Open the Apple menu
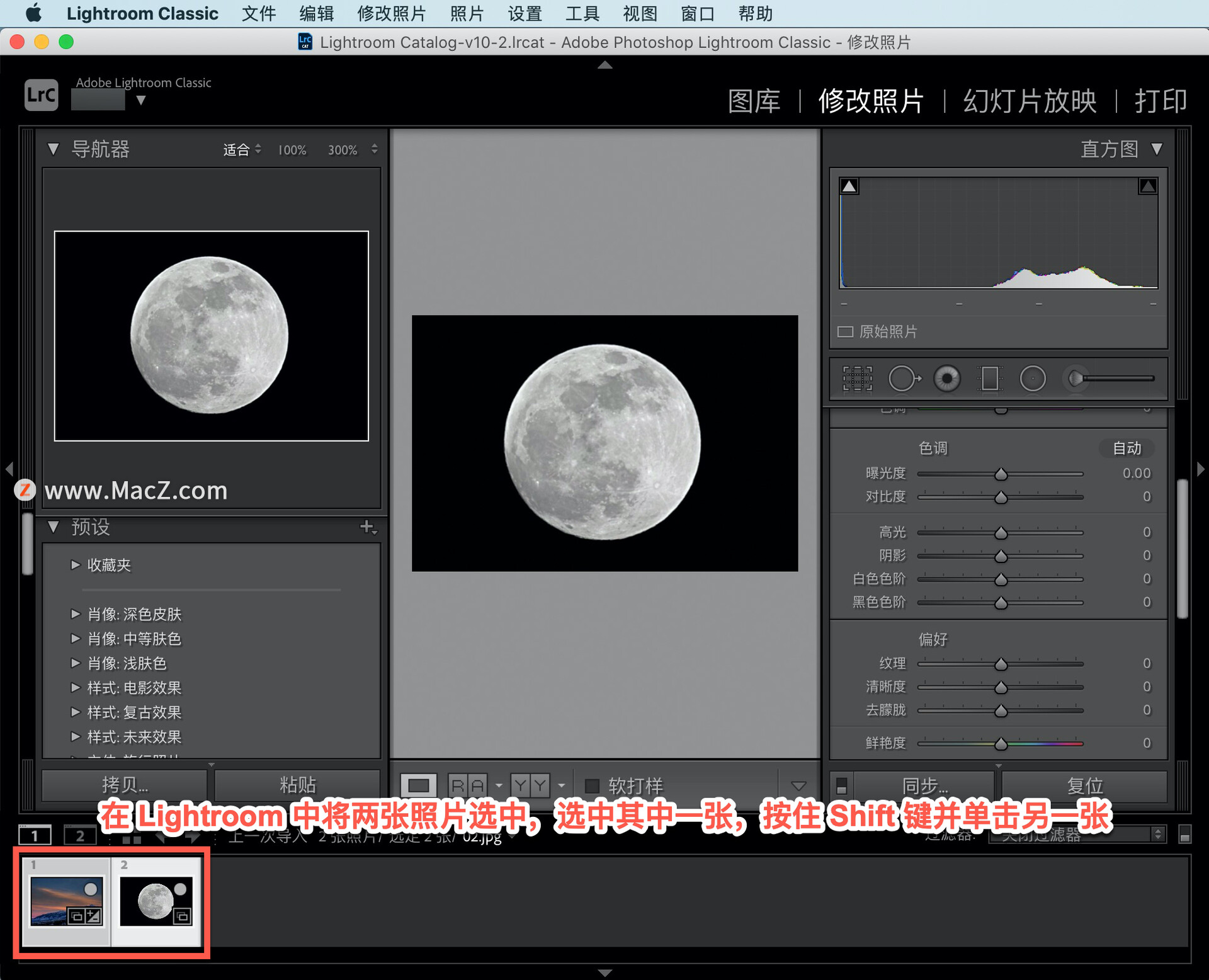Image resolution: width=1209 pixels, height=980 pixels. (33, 13)
